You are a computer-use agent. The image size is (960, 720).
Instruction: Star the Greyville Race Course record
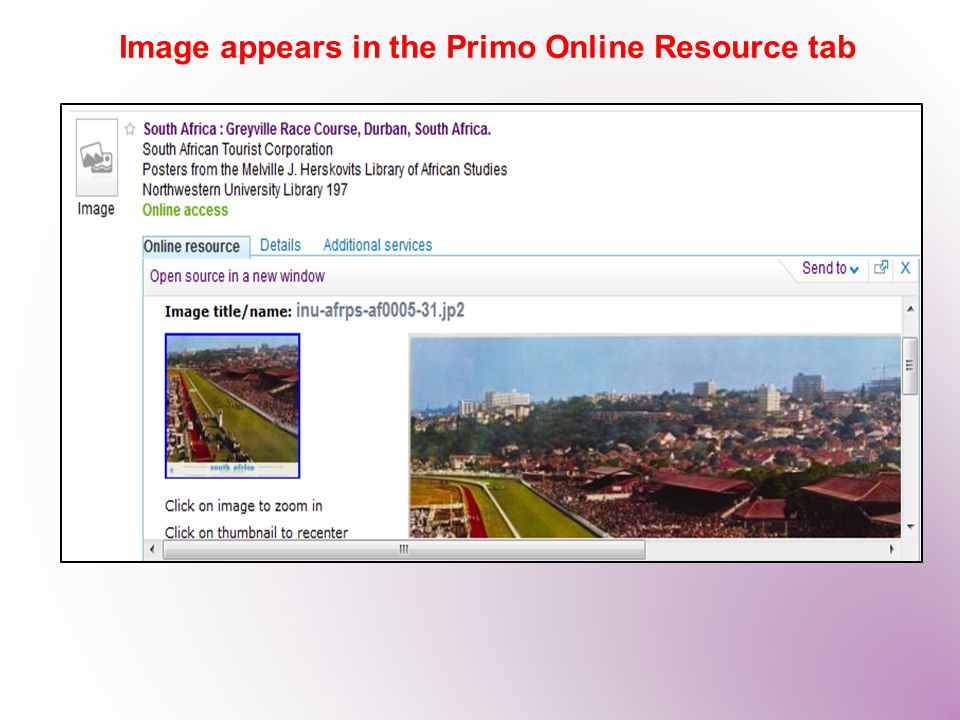pyautogui.click(x=130, y=129)
